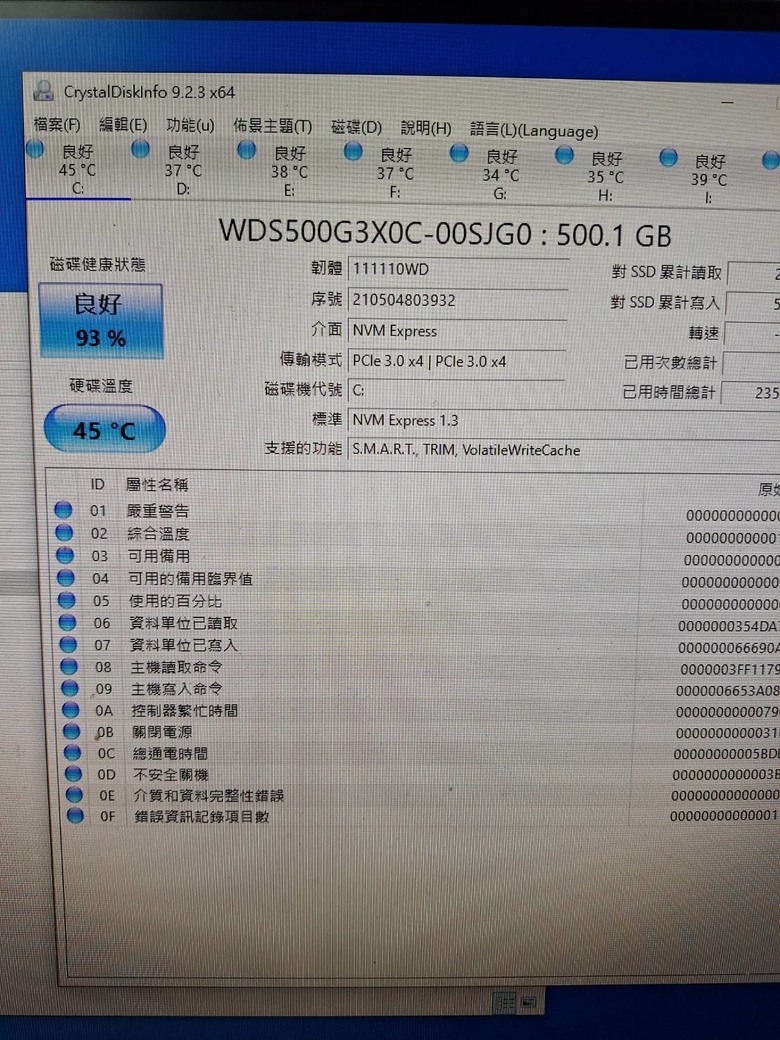
Task: Open the 磁碟(D) menu
Action: [356, 127]
